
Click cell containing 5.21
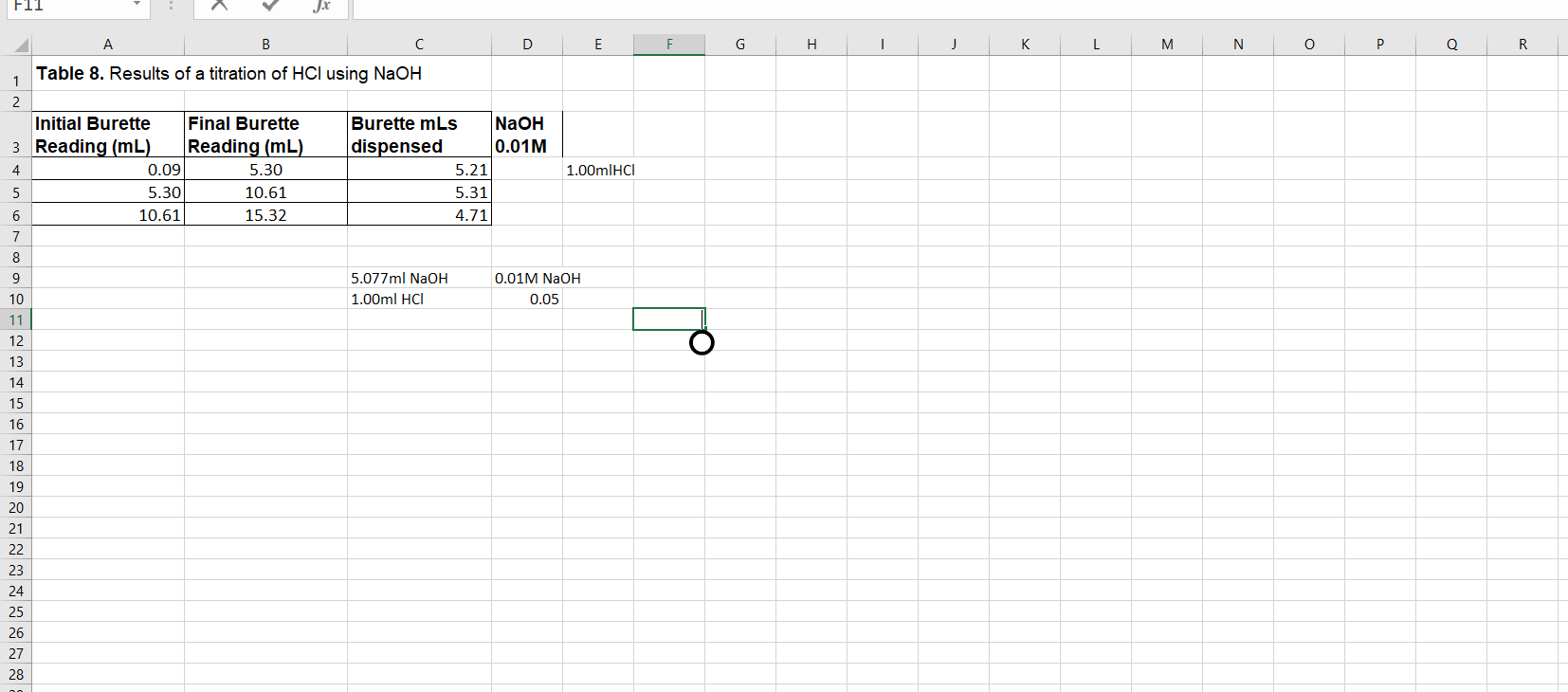point(419,169)
